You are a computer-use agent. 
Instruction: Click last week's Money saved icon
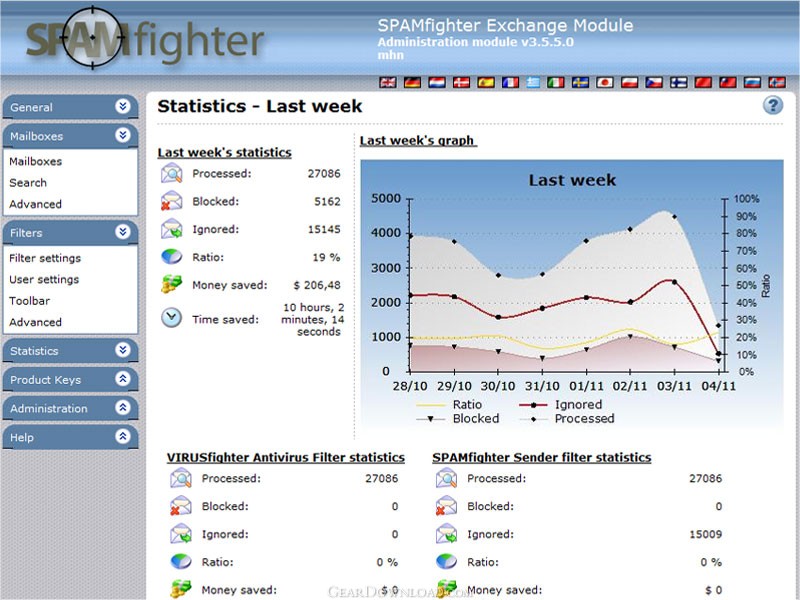pyautogui.click(x=171, y=284)
